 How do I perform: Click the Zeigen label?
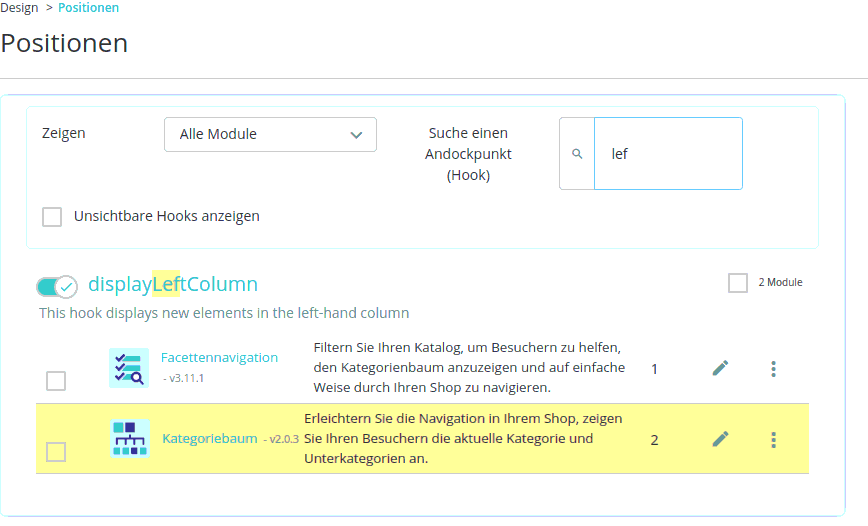click(64, 133)
